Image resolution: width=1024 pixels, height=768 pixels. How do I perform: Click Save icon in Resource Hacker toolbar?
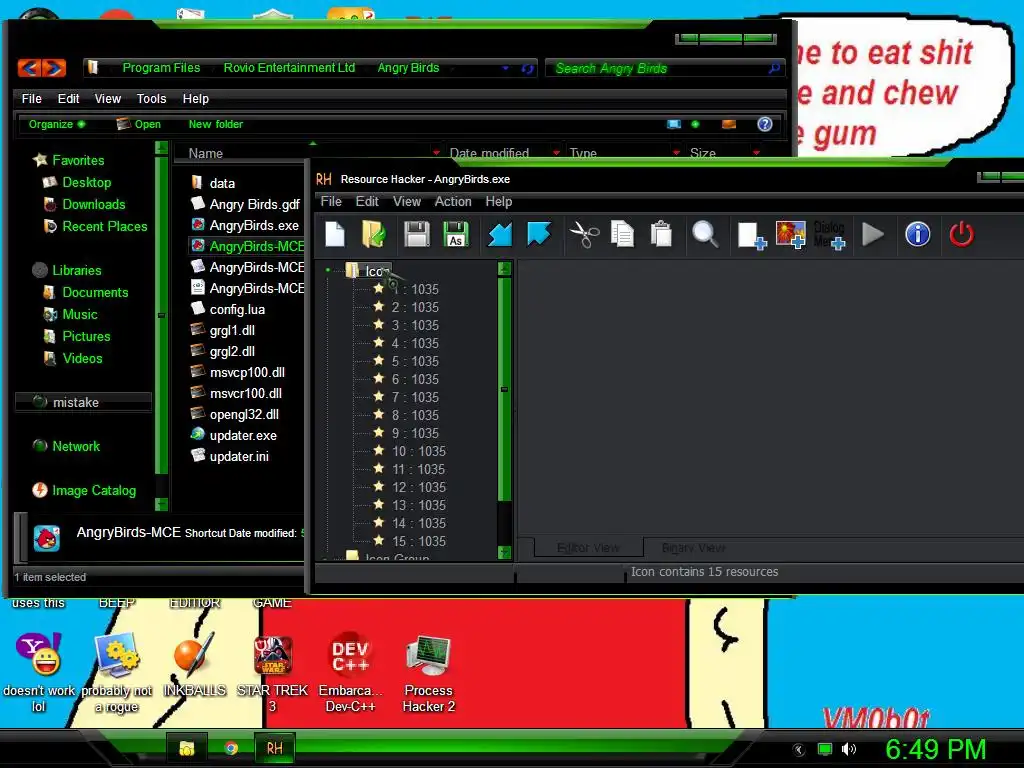click(417, 234)
